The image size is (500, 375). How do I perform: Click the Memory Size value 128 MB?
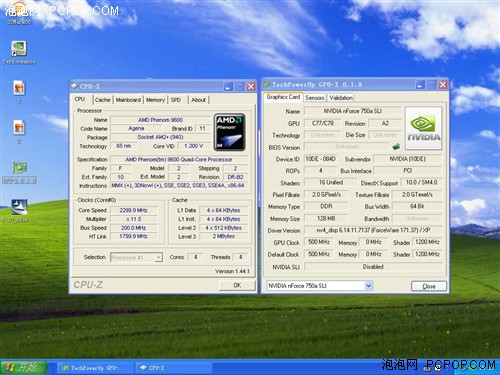click(x=326, y=219)
